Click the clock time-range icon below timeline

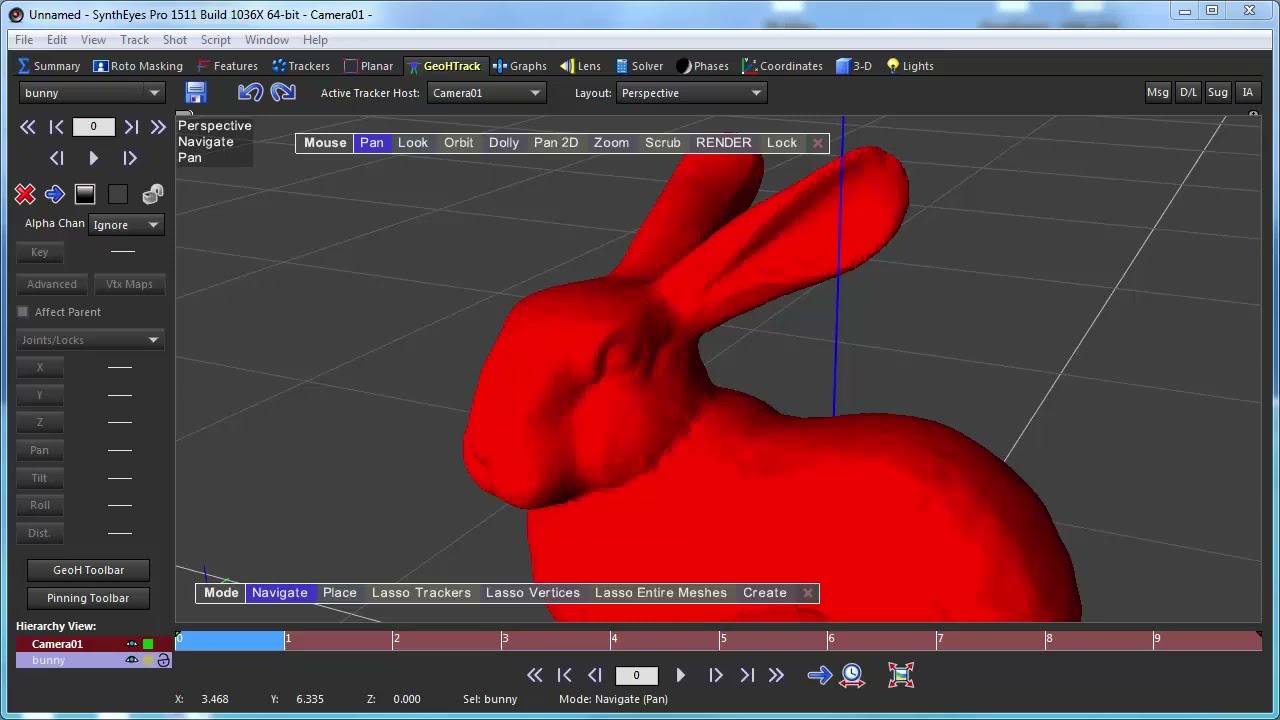coord(852,676)
